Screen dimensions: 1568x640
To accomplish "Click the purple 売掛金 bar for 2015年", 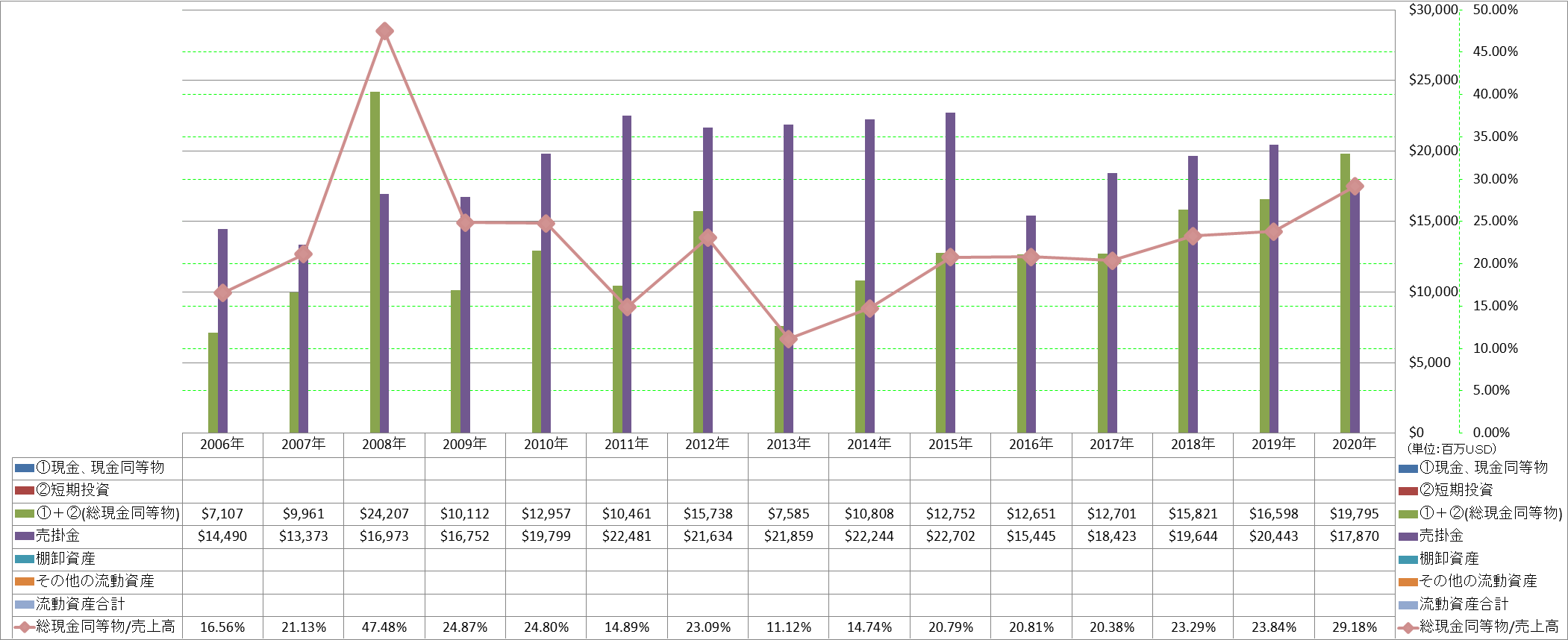I will point(950,273).
